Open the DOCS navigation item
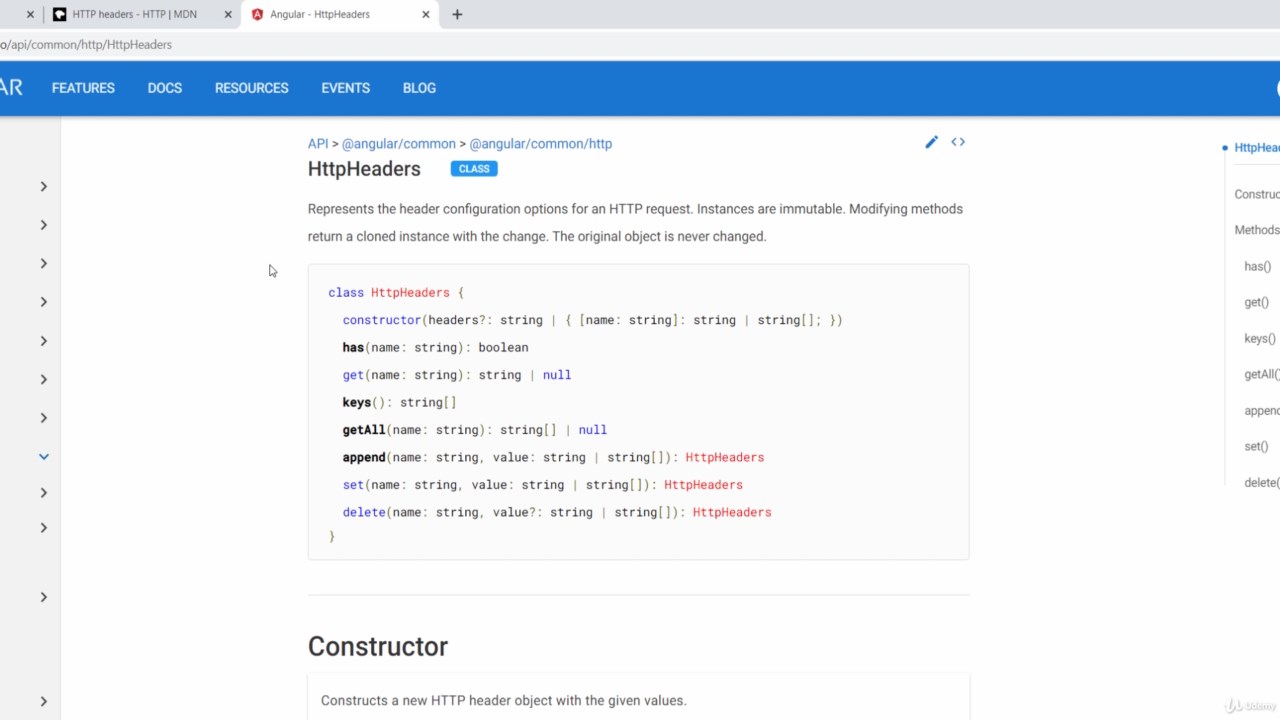 [x=165, y=88]
